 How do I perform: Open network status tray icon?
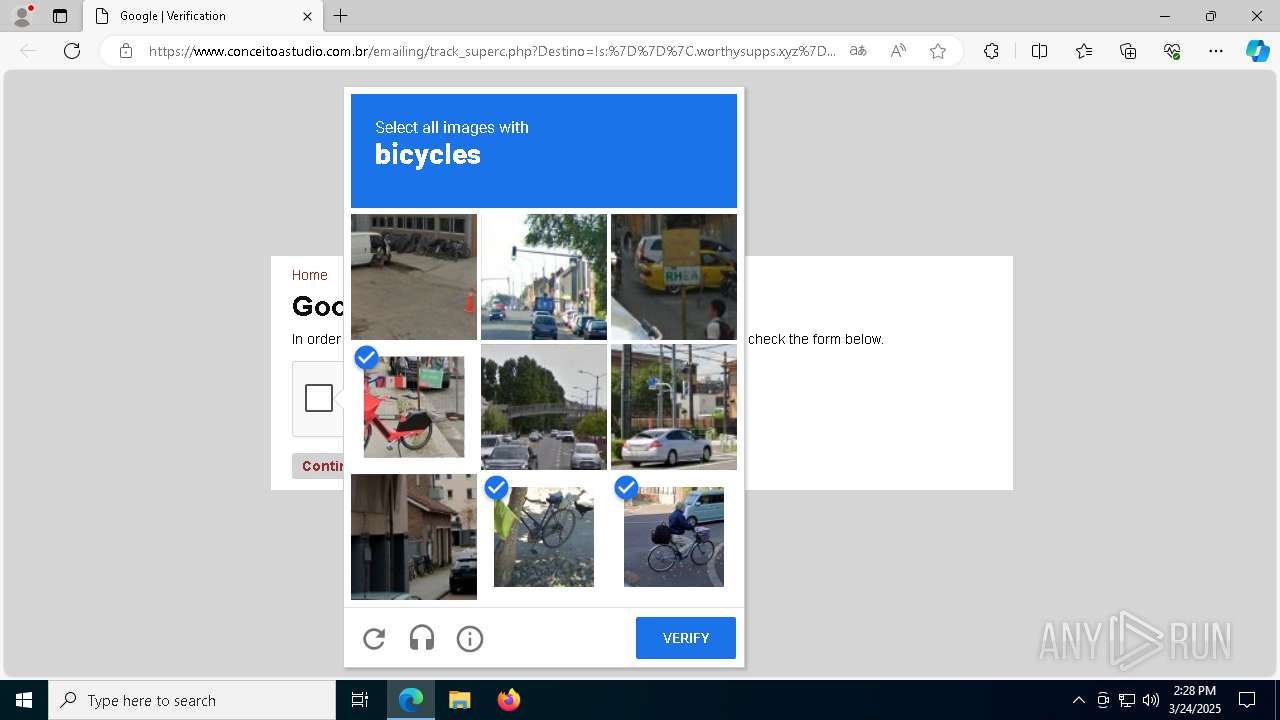[x=1127, y=700]
